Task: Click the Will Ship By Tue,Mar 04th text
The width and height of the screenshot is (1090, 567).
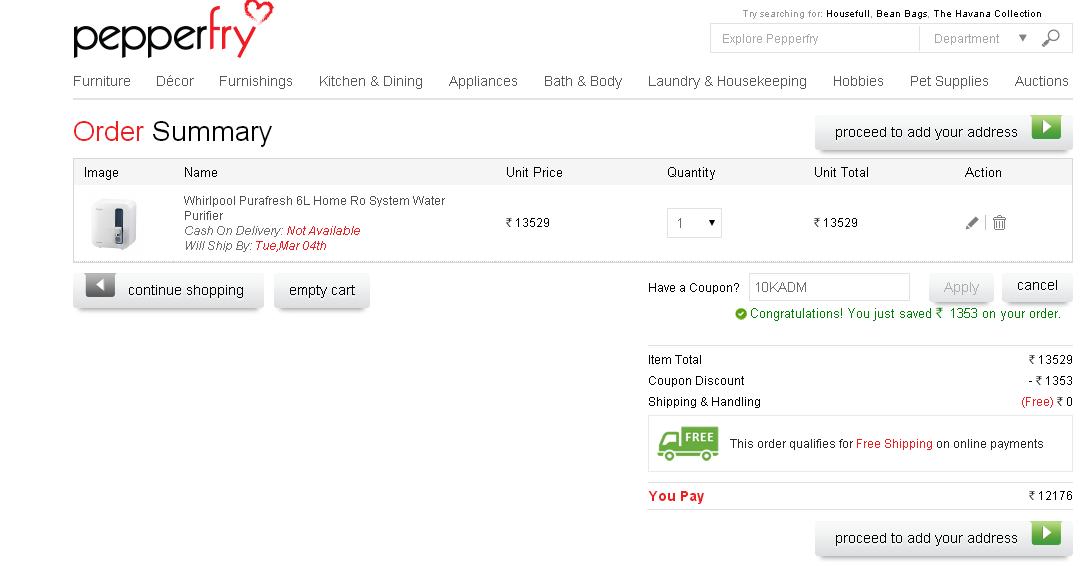Action: click(255, 245)
